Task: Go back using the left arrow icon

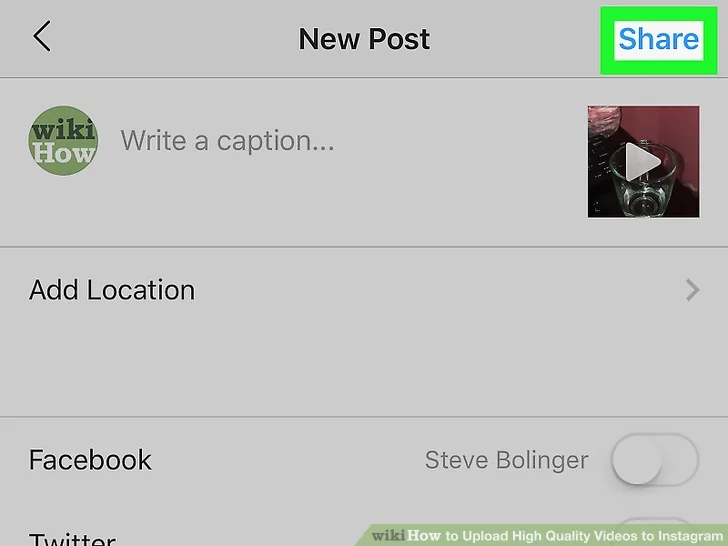Action: pos(42,36)
